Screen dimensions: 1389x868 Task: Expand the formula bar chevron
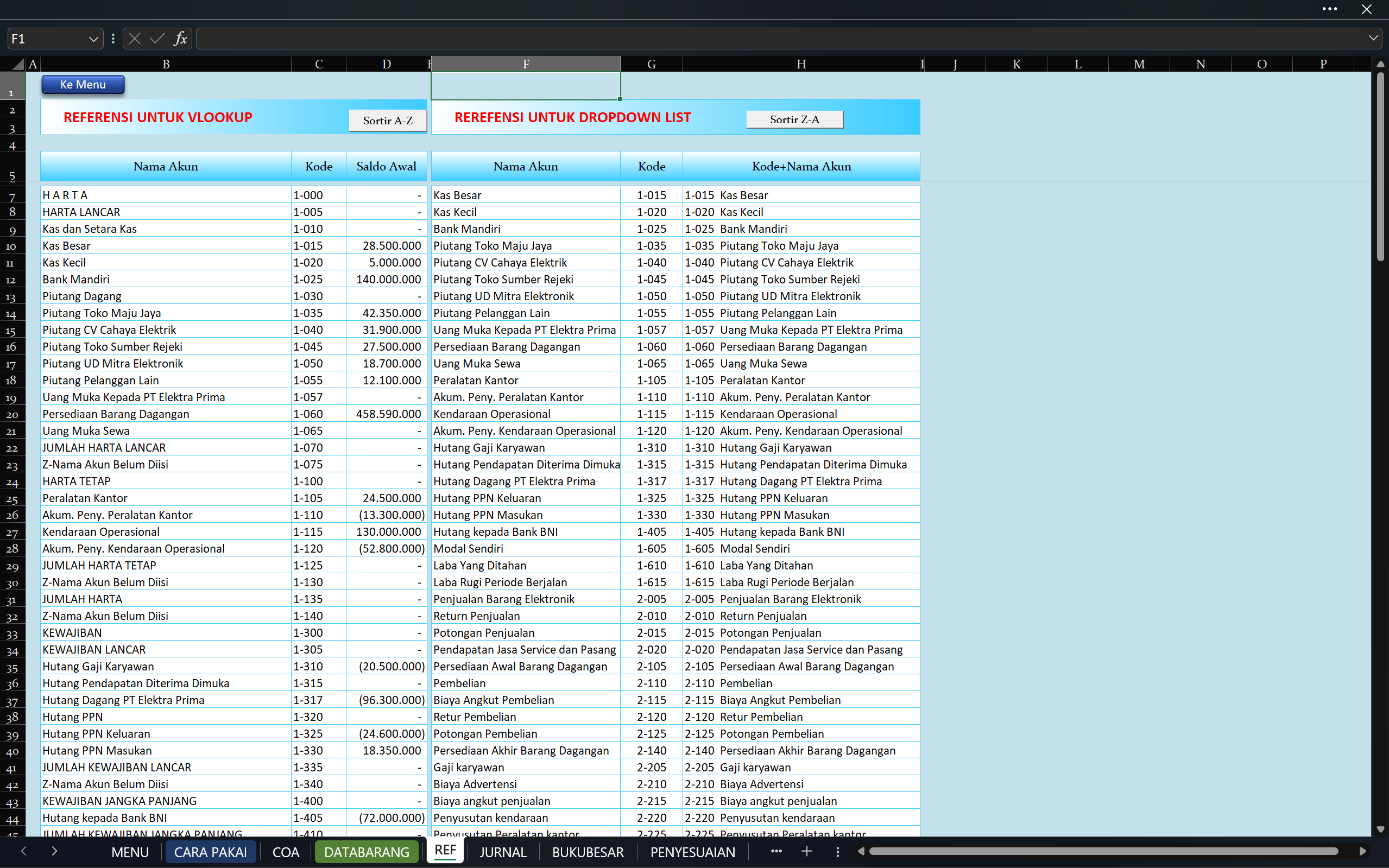[x=1373, y=38]
